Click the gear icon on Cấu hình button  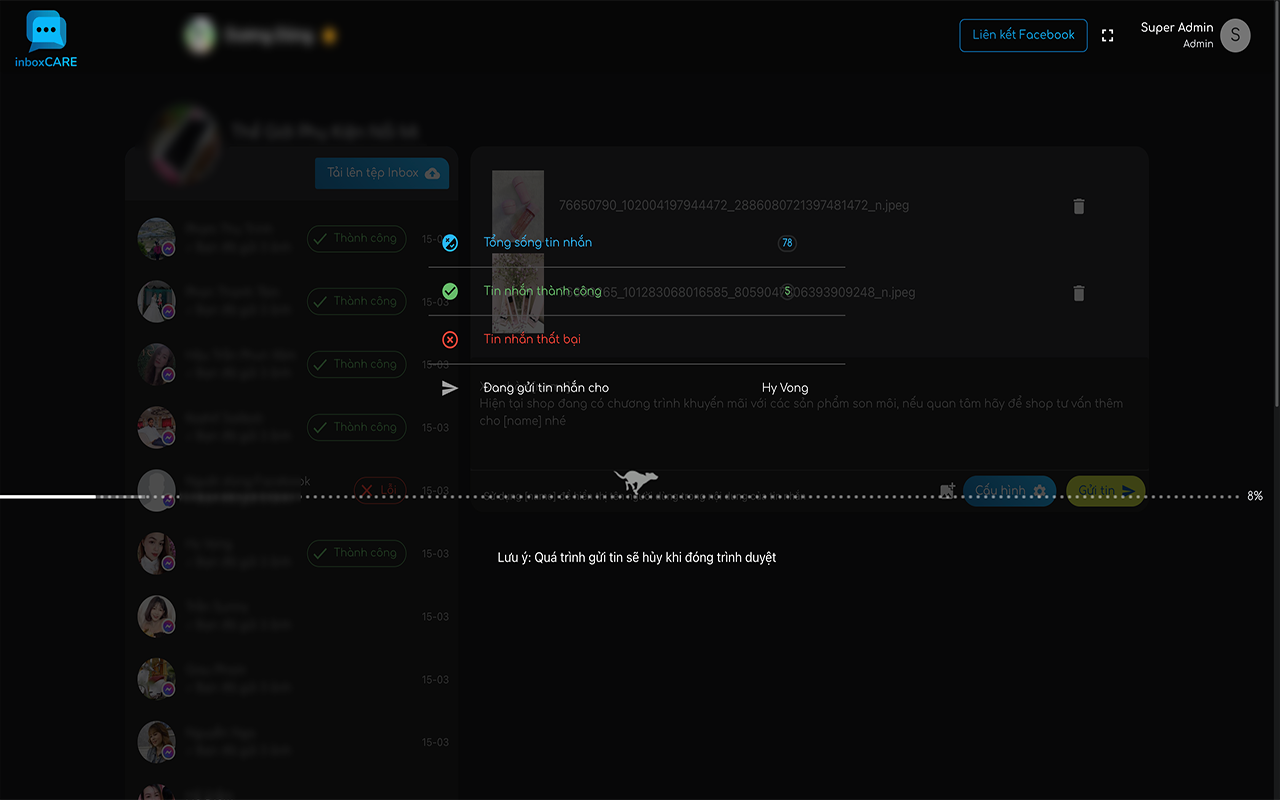point(1037,491)
